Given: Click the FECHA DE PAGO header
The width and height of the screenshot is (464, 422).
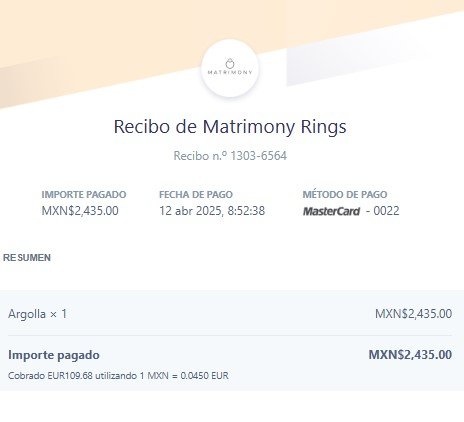Looking at the screenshot, I should click(196, 195).
